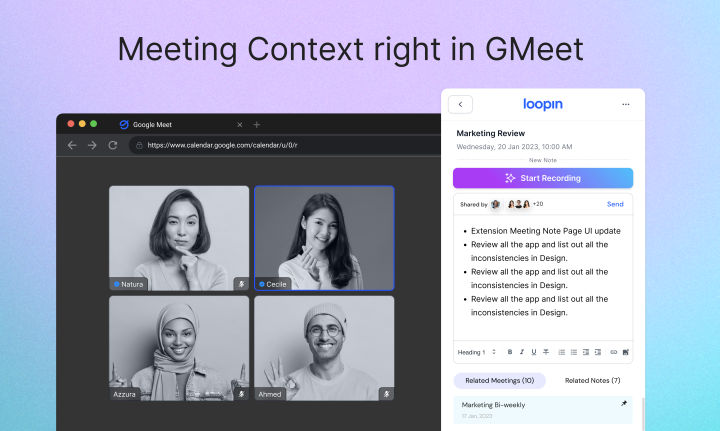
Task: Select Cecile's video tile
Action: [324, 238]
